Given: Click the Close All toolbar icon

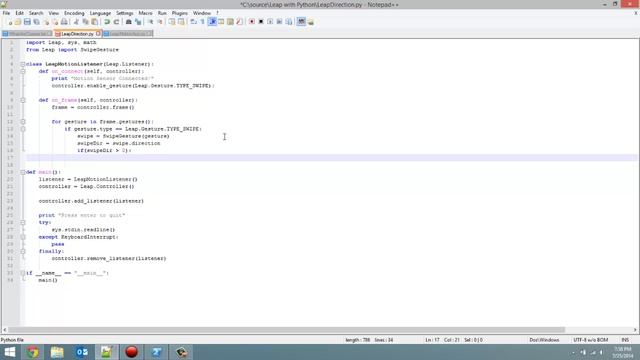Looking at the screenshot, I should point(55,22).
